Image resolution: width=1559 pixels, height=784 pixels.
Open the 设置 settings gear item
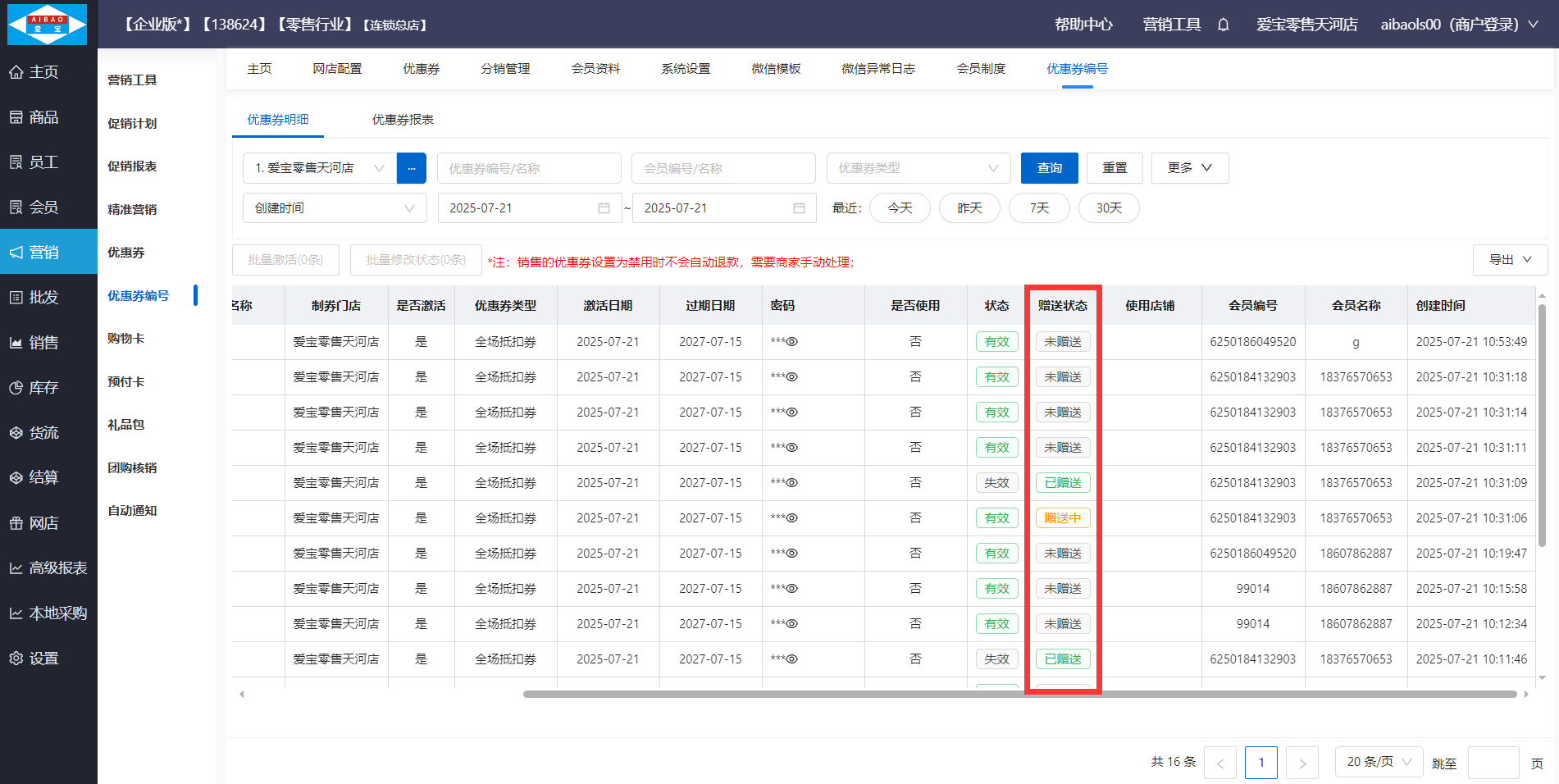43,658
